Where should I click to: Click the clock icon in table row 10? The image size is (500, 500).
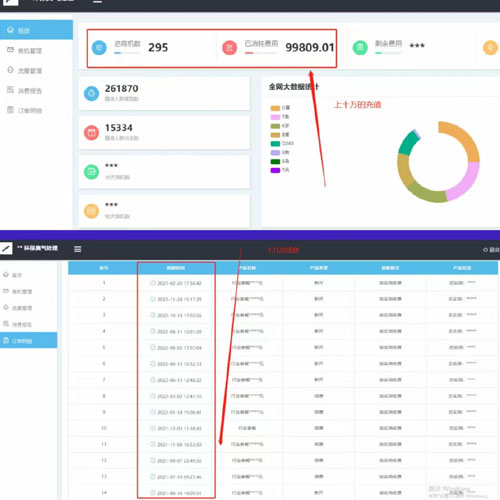pos(153,428)
